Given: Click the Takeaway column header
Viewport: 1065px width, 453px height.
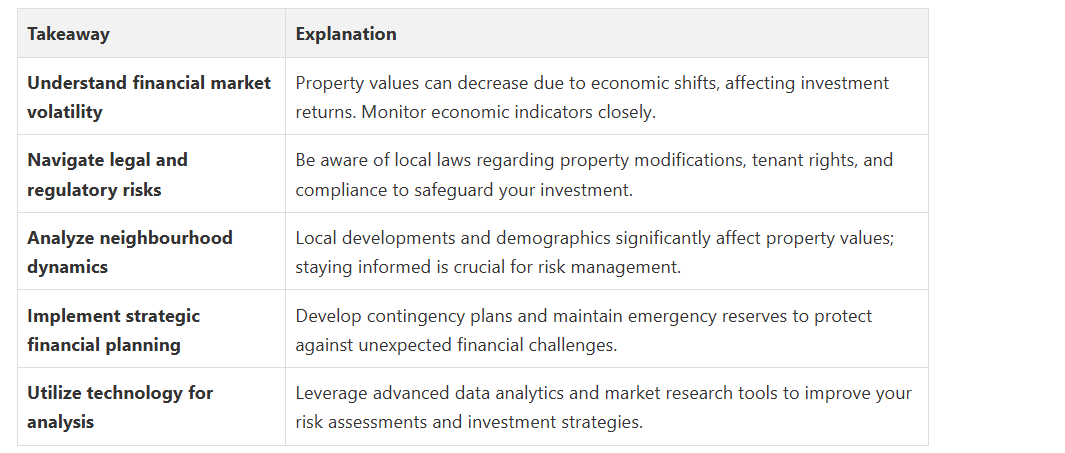Looking at the screenshot, I should pyautogui.click(x=151, y=33).
